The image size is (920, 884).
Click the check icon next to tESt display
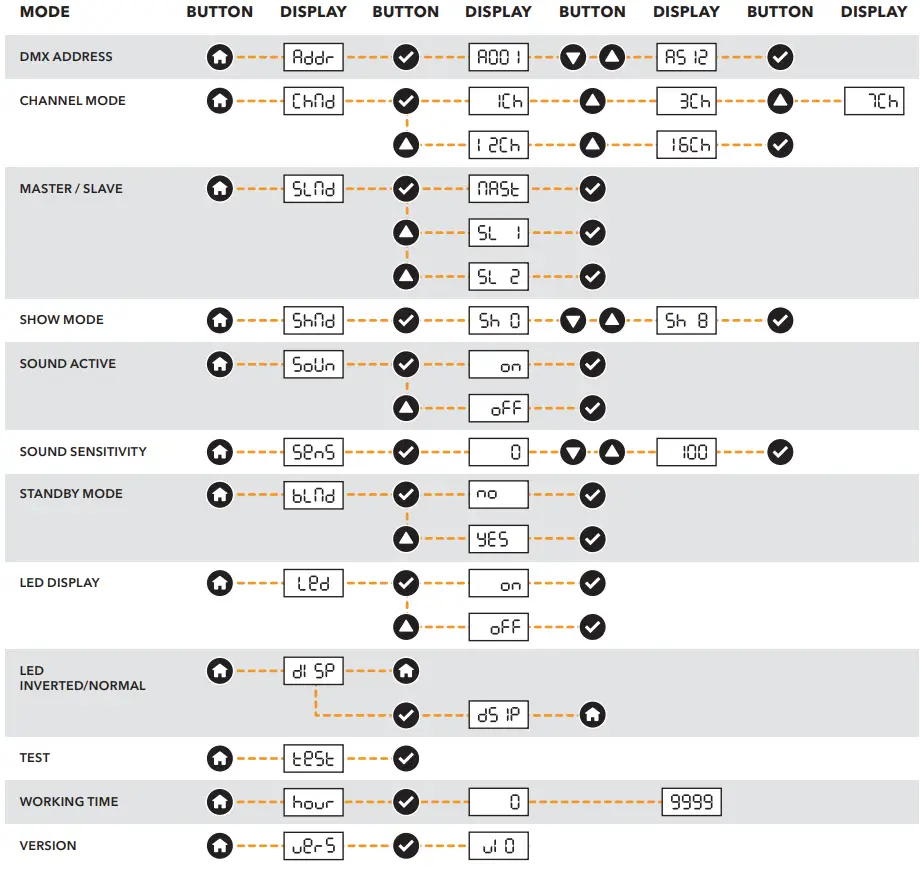pos(406,758)
